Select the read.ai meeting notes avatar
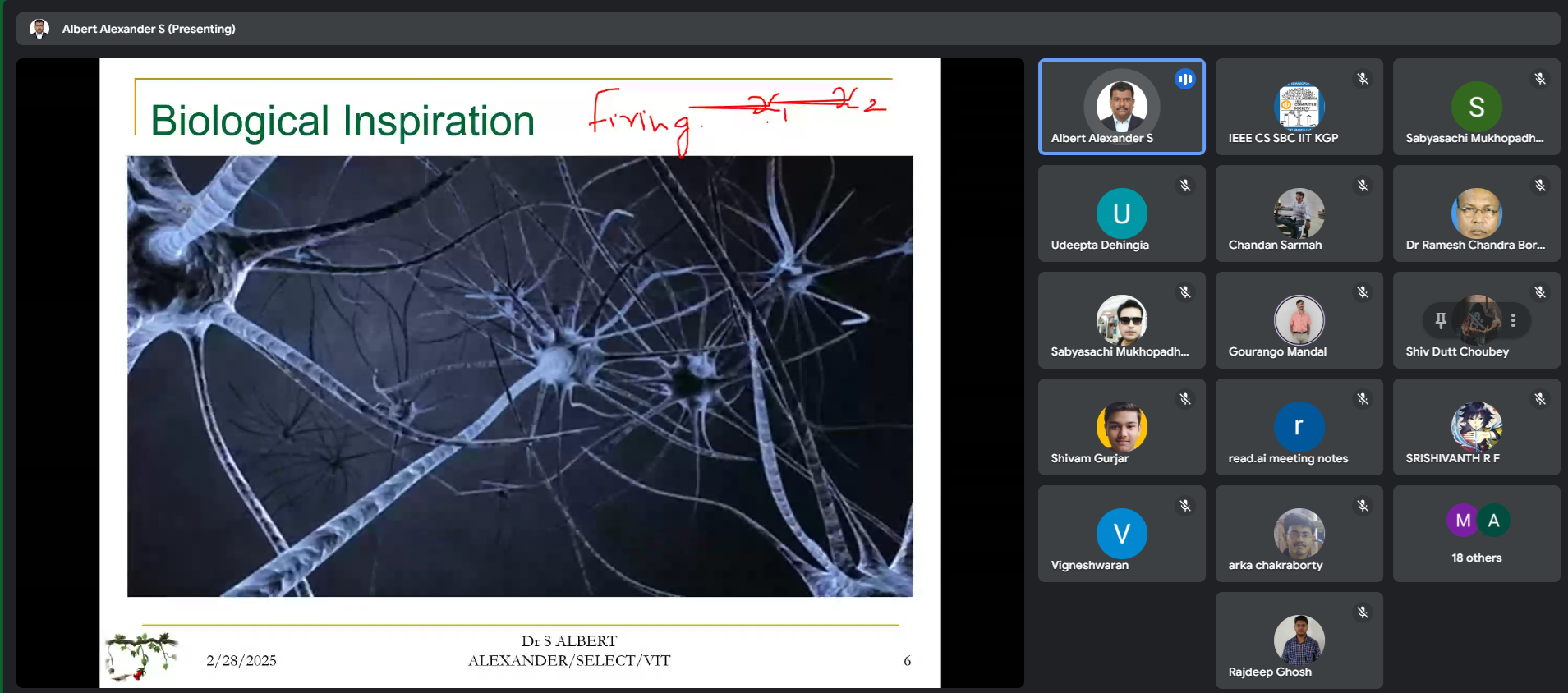 (x=1299, y=427)
